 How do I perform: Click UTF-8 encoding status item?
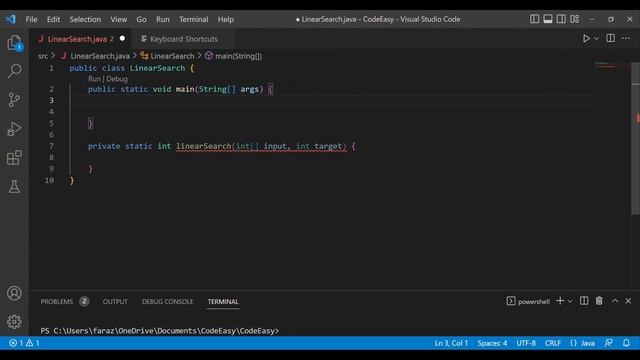(x=526, y=343)
